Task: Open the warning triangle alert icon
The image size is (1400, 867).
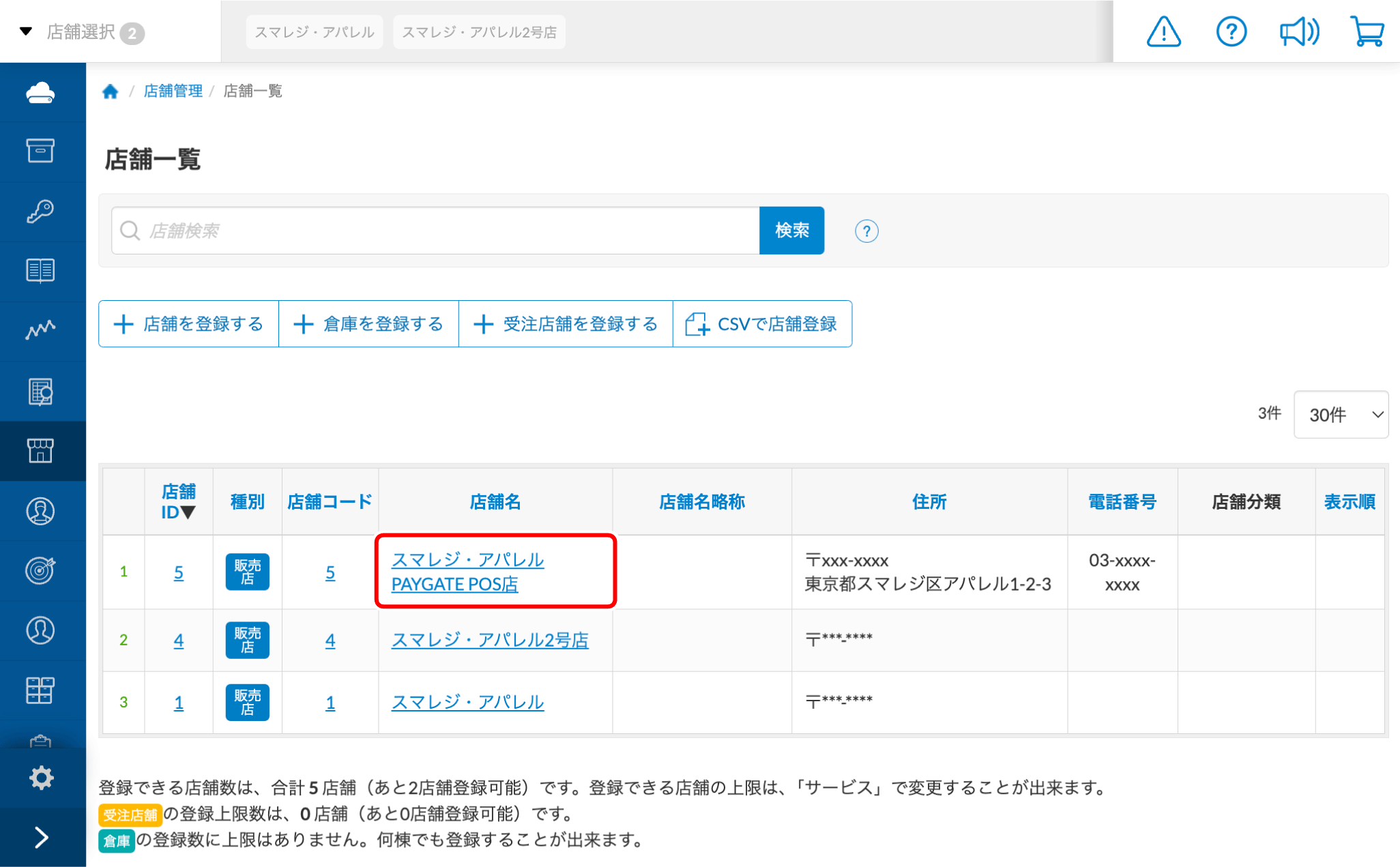Action: [1163, 31]
